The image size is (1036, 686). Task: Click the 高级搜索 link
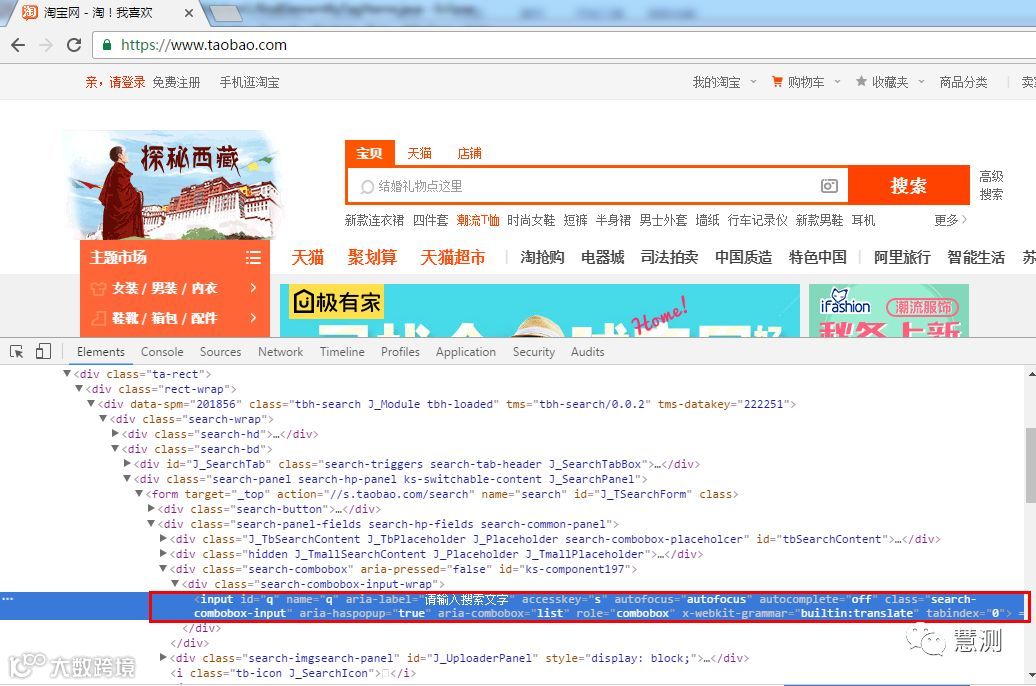(x=991, y=185)
